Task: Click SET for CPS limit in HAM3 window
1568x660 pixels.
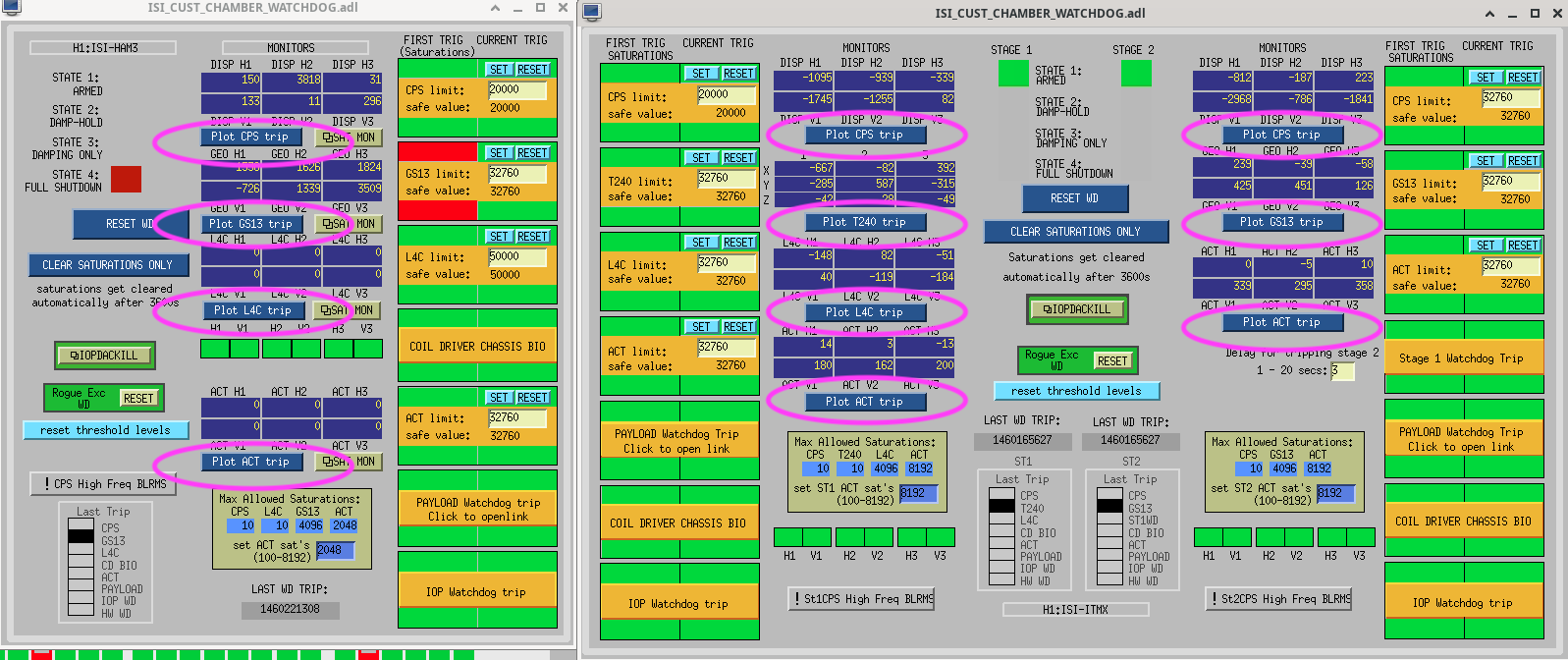Action: (499, 70)
